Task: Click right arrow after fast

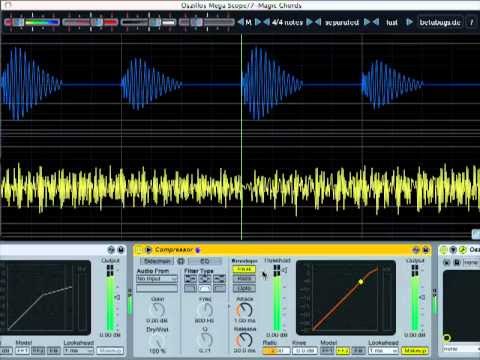Action: pyautogui.click(x=409, y=22)
